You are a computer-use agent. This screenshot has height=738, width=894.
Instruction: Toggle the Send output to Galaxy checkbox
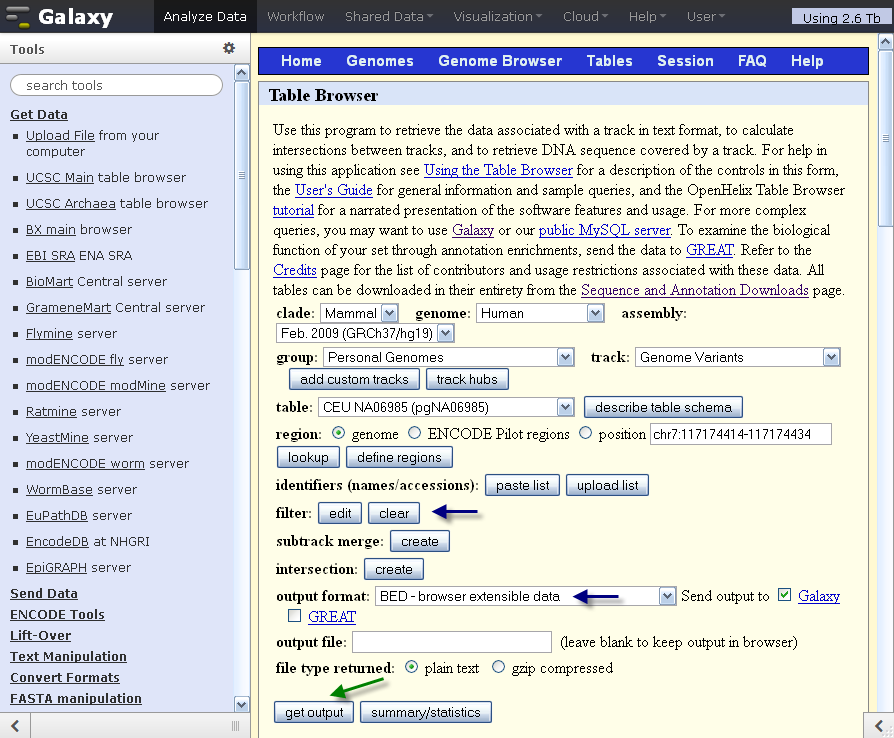pyautogui.click(x=785, y=595)
